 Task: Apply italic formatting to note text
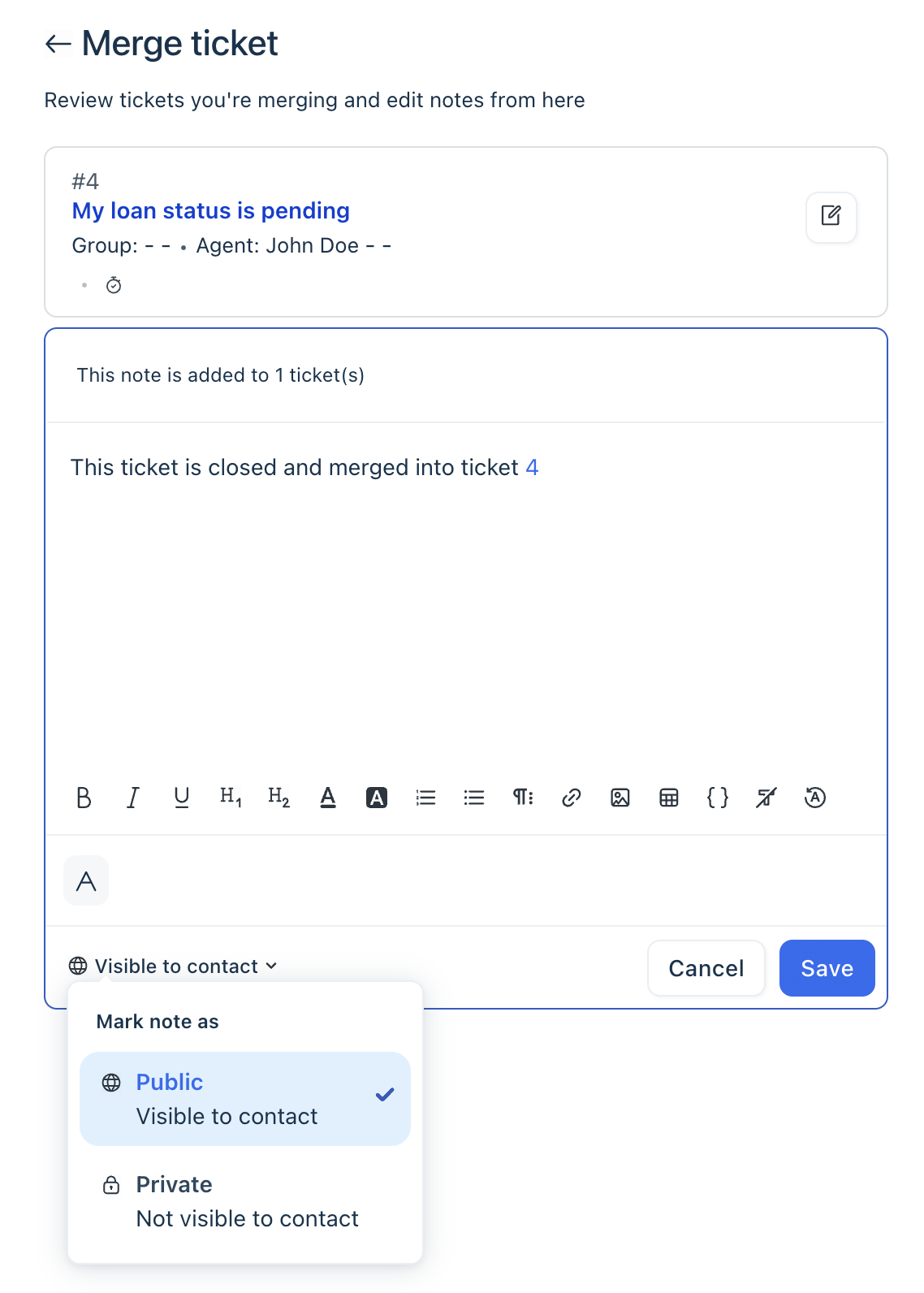pos(133,798)
